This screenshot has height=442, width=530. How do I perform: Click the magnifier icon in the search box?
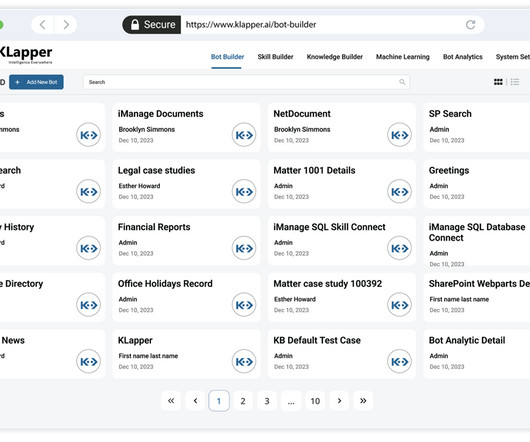[402, 82]
